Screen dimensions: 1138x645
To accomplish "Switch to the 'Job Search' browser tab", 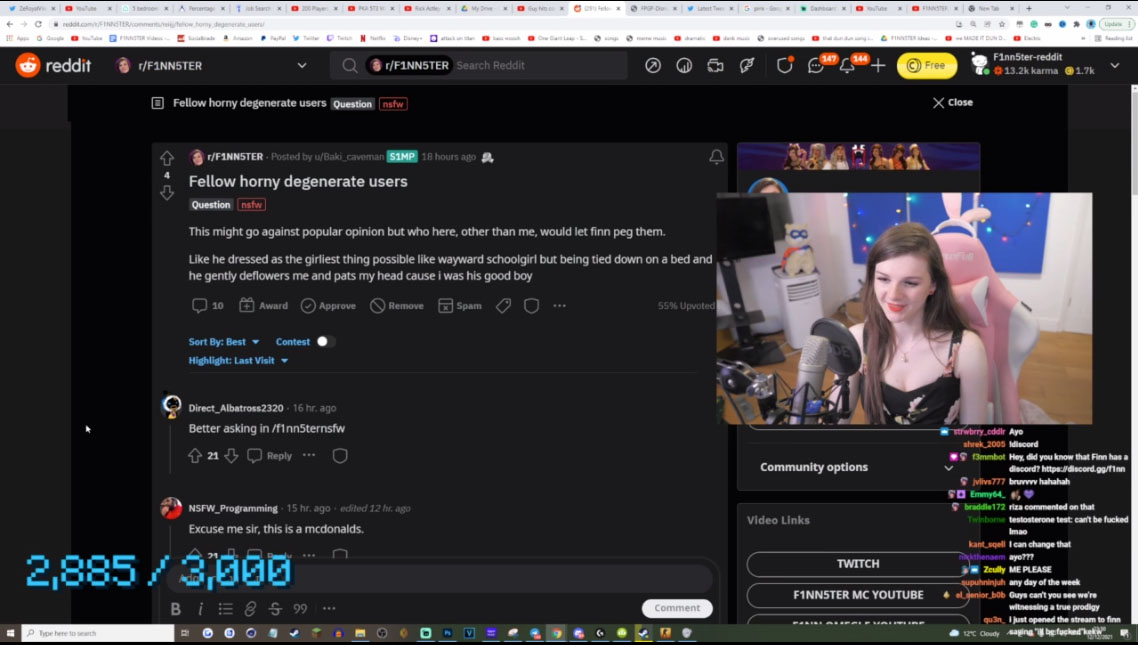I will coord(258,8).
